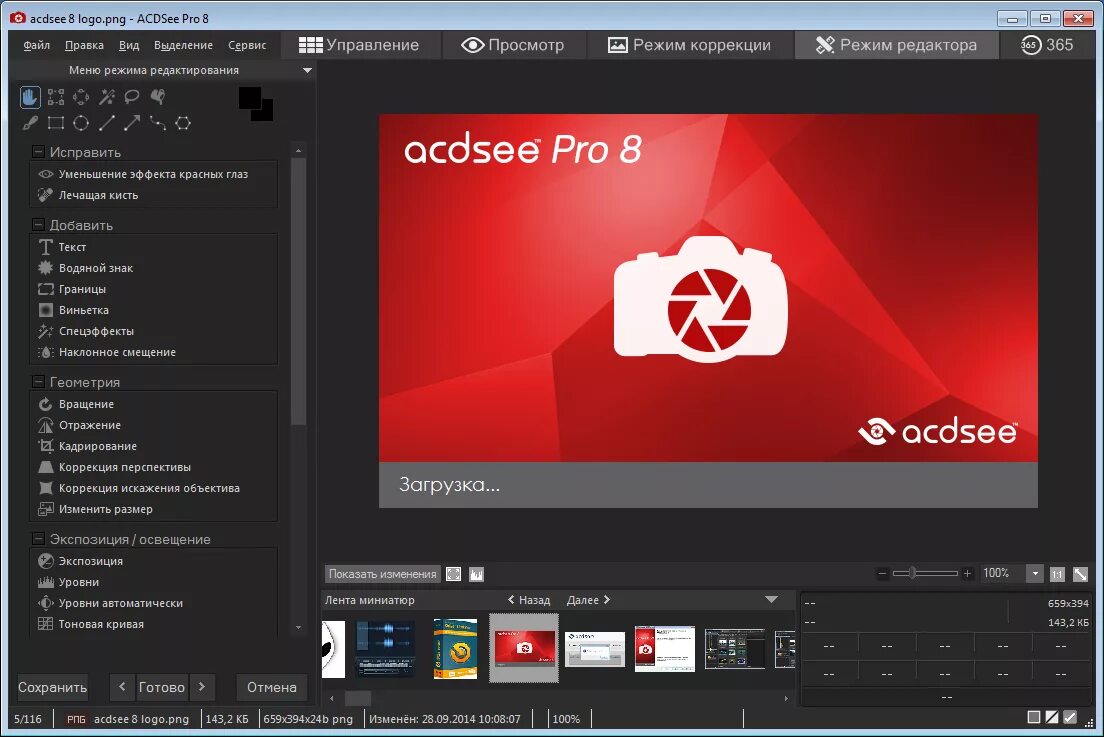Go to next image beside Готово
1104x737 pixels.
(x=202, y=686)
